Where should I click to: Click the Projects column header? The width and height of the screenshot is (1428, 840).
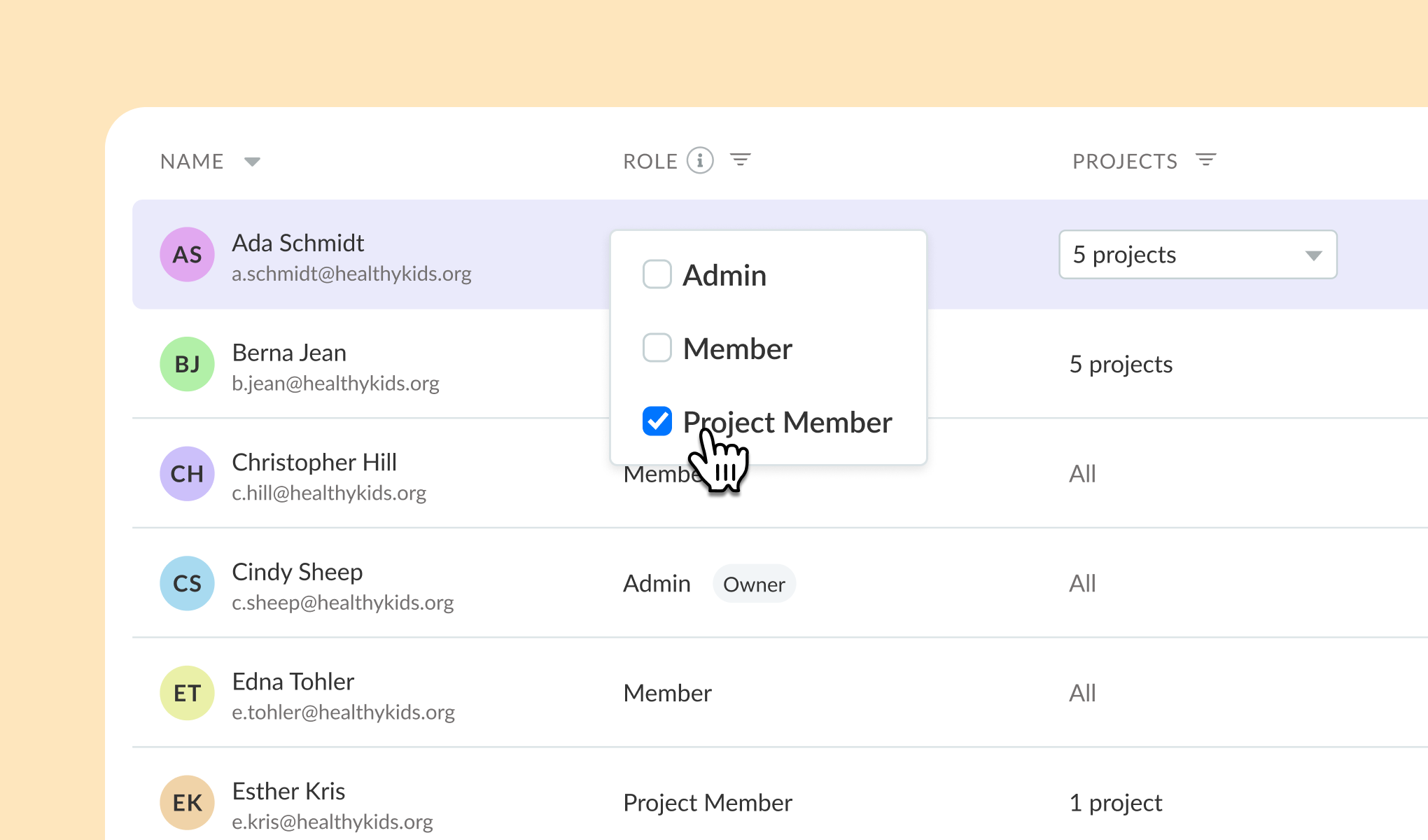click(1124, 162)
